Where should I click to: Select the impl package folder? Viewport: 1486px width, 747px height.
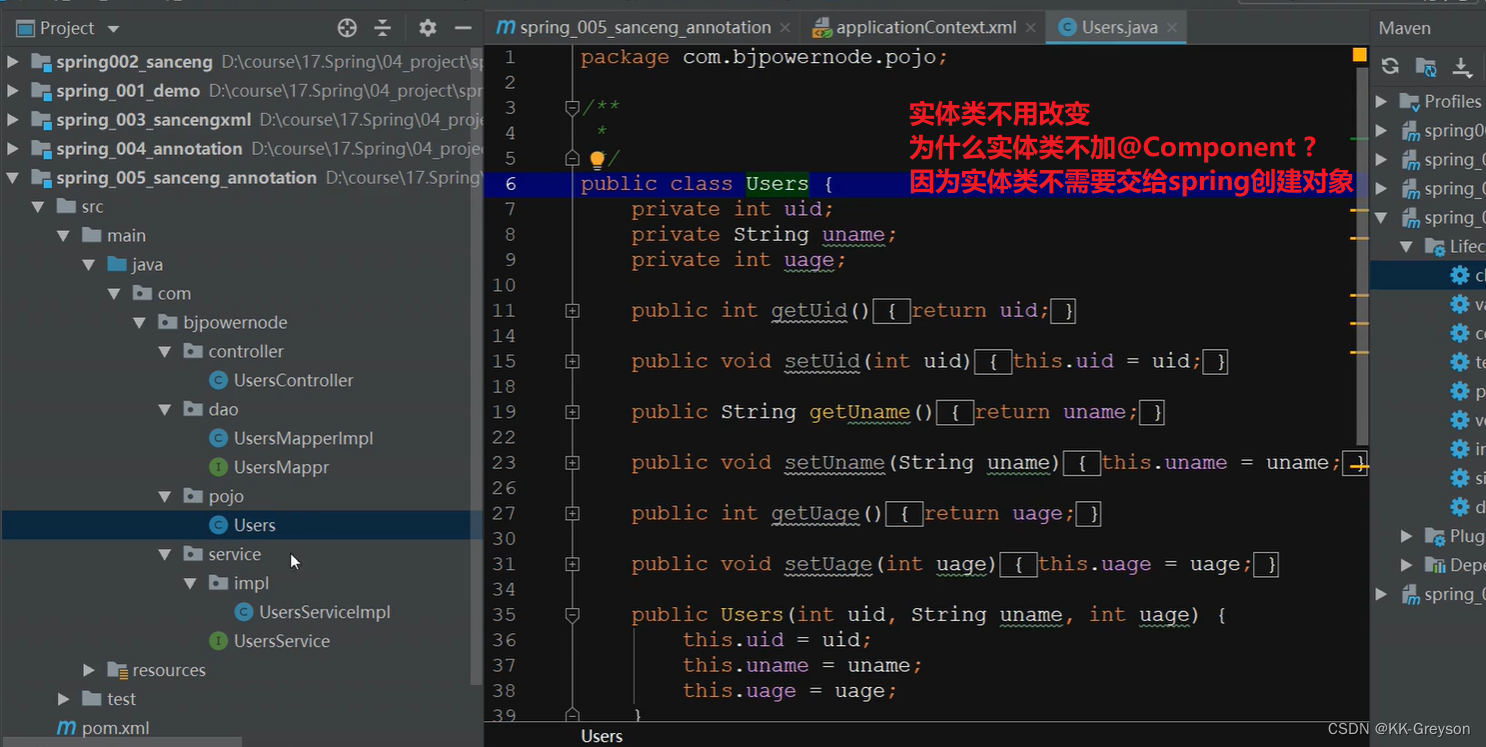pos(251,584)
